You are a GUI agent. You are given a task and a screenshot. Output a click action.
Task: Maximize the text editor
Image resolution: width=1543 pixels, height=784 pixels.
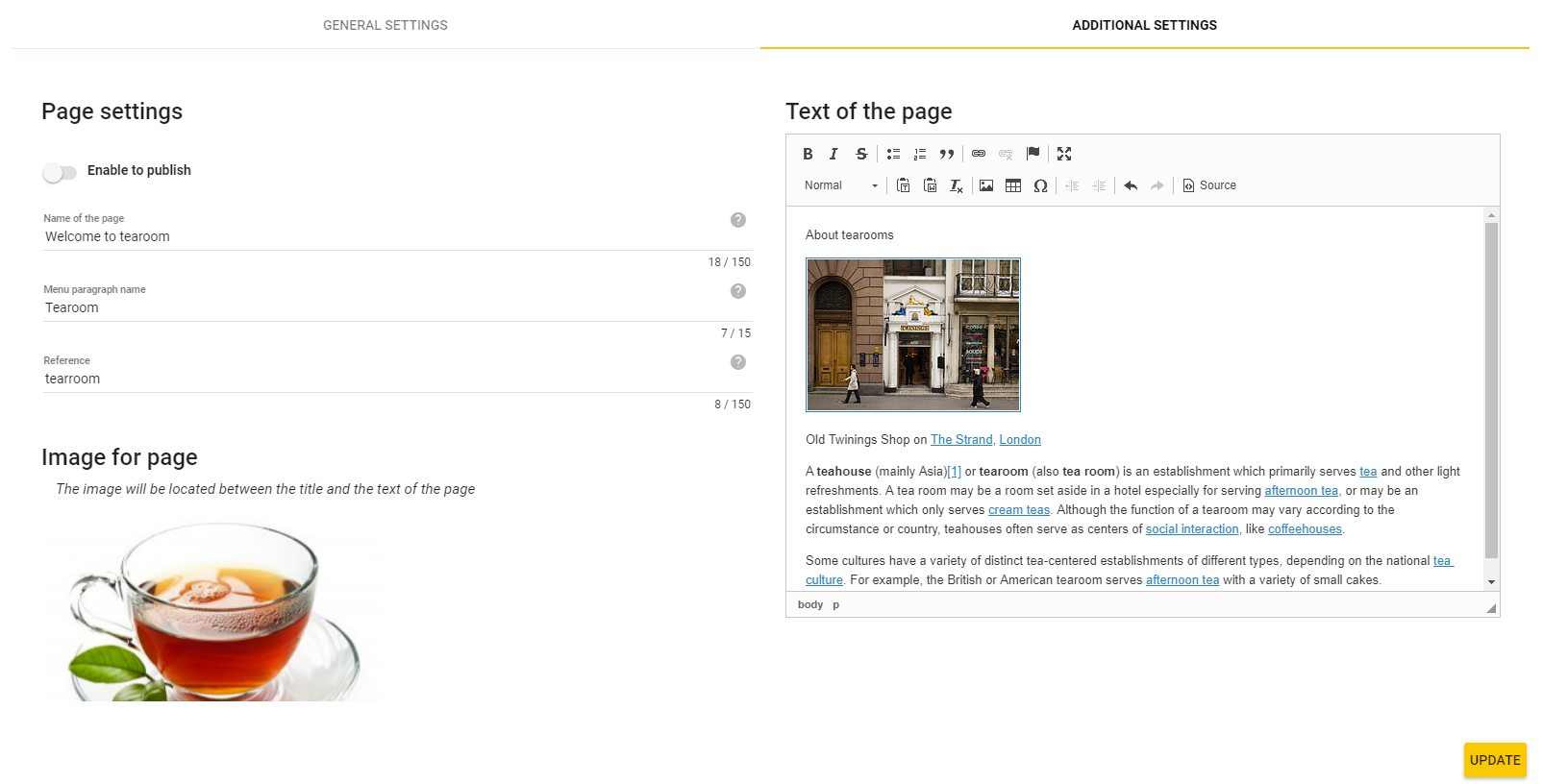point(1064,154)
